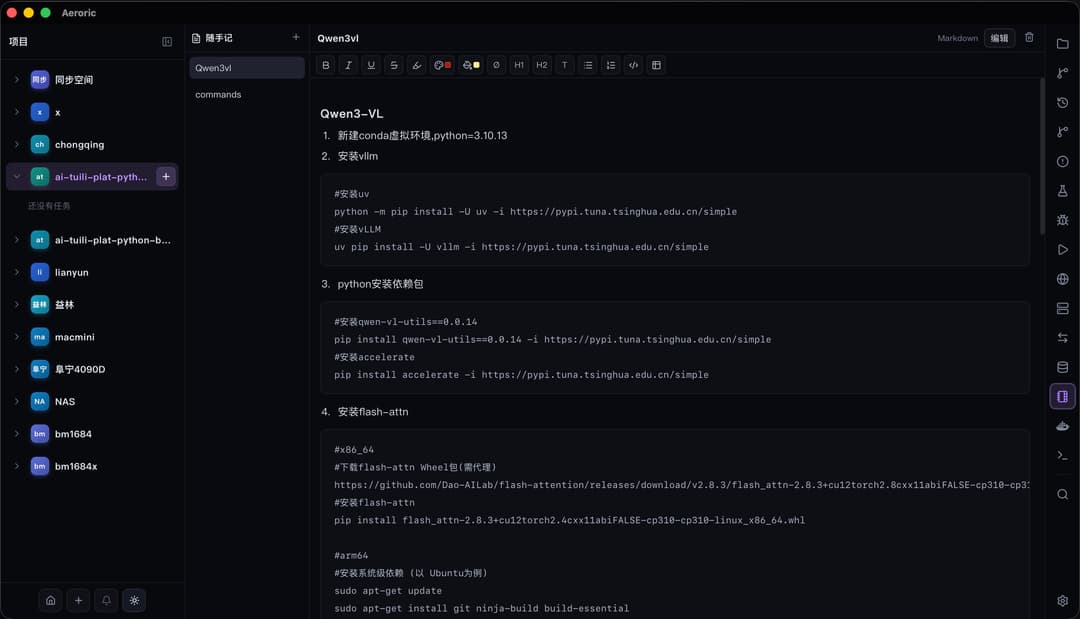The image size is (1080, 619).
Task: Open the issues alert circle icon
Action: [1063, 161]
